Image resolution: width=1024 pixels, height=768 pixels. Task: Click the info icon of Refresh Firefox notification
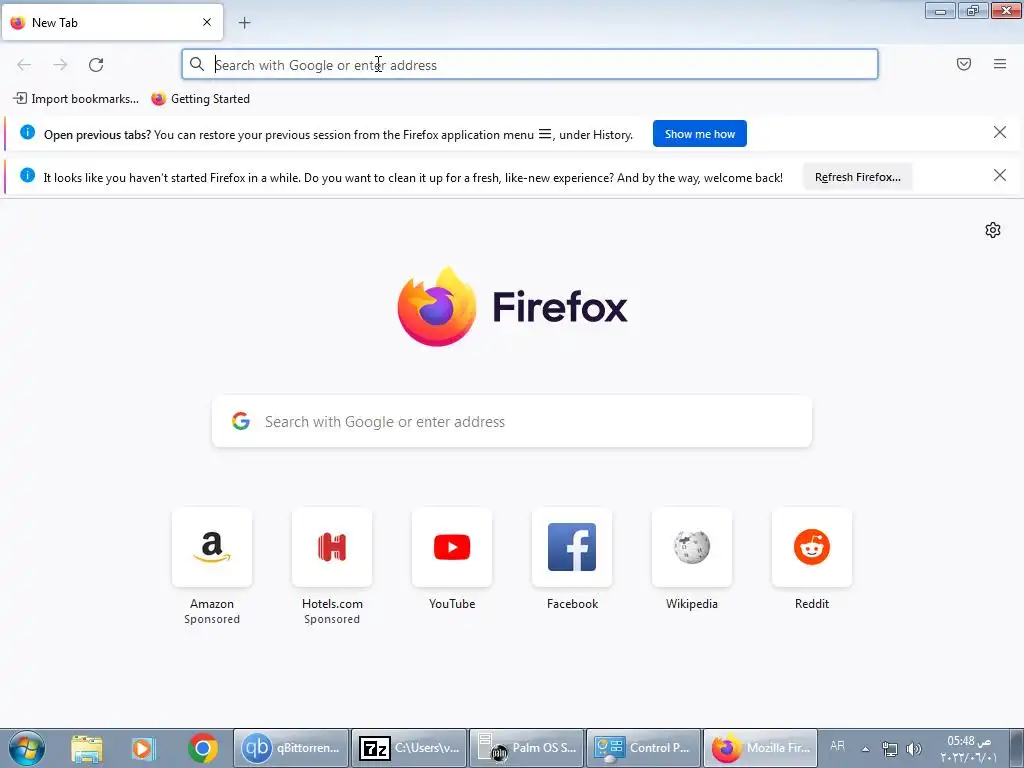pos(27,175)
